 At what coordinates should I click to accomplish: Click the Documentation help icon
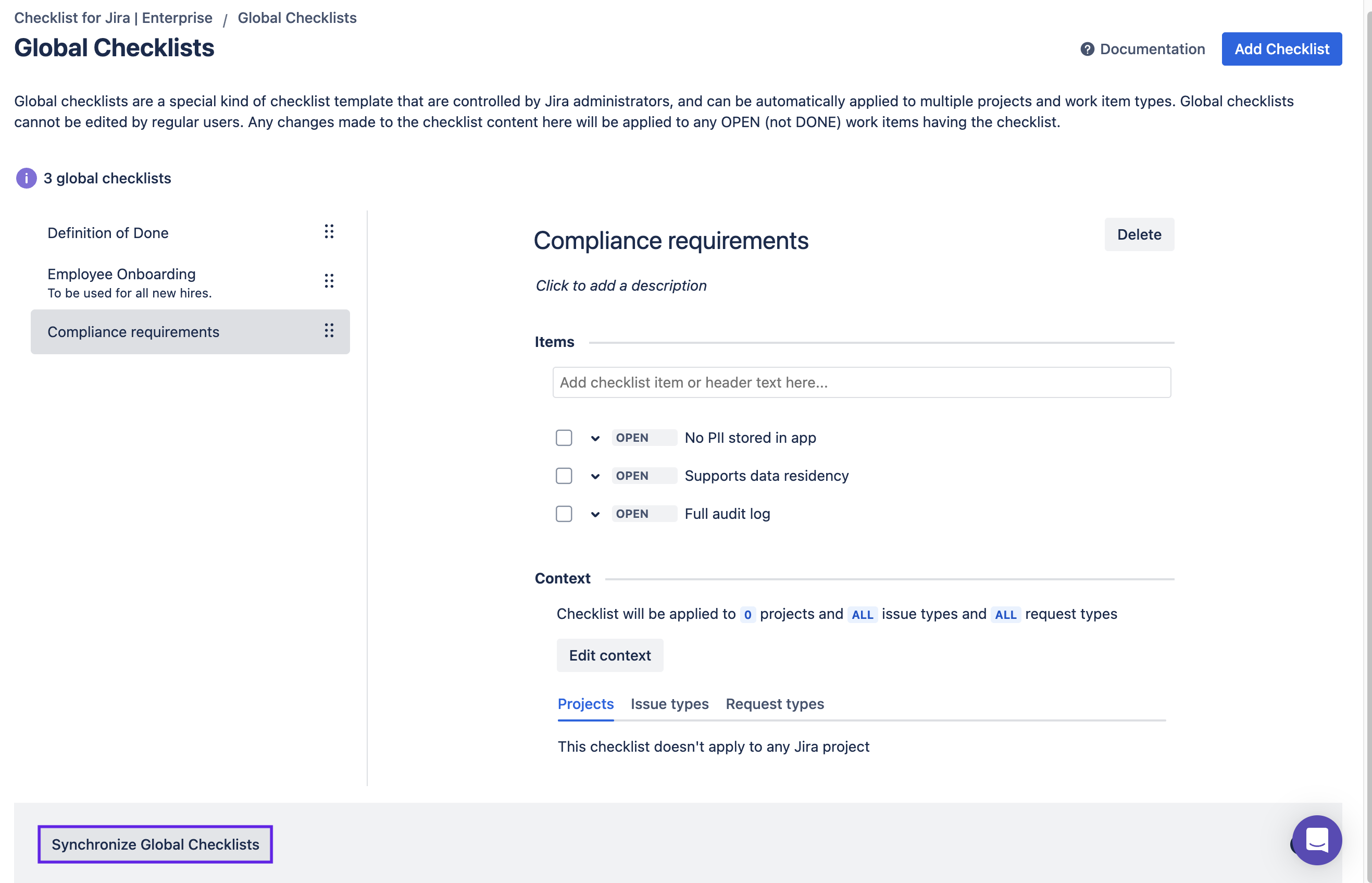coord(1087,49)
